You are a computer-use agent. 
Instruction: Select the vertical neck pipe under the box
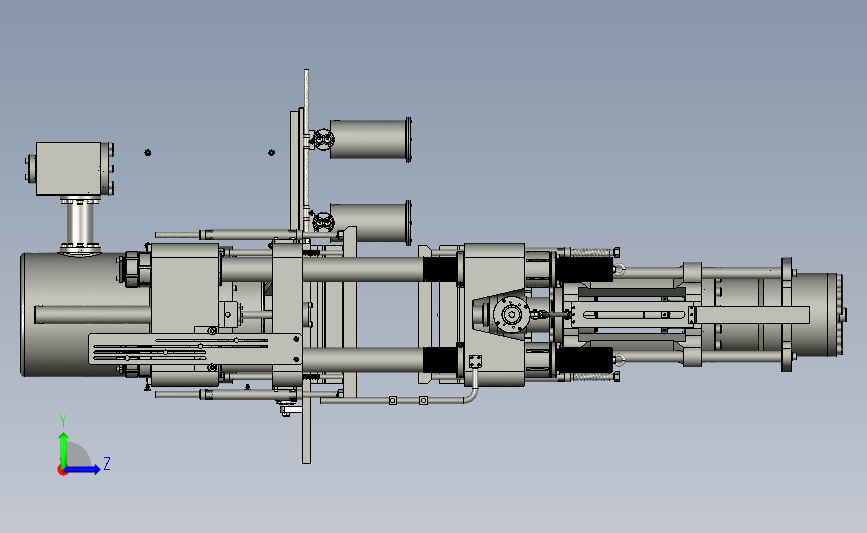[80, 225]
